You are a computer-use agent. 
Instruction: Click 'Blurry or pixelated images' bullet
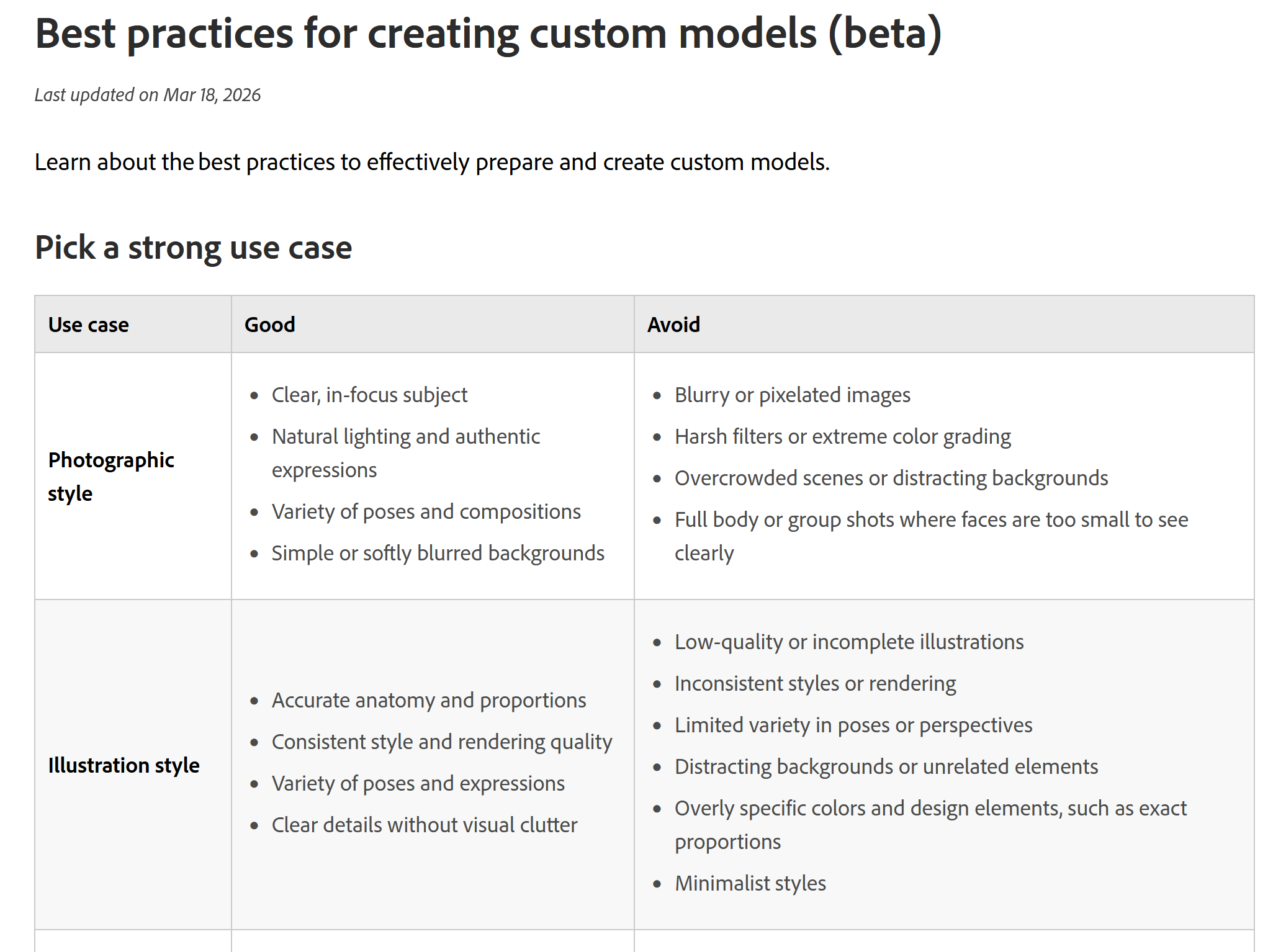[x=792, y=395]
